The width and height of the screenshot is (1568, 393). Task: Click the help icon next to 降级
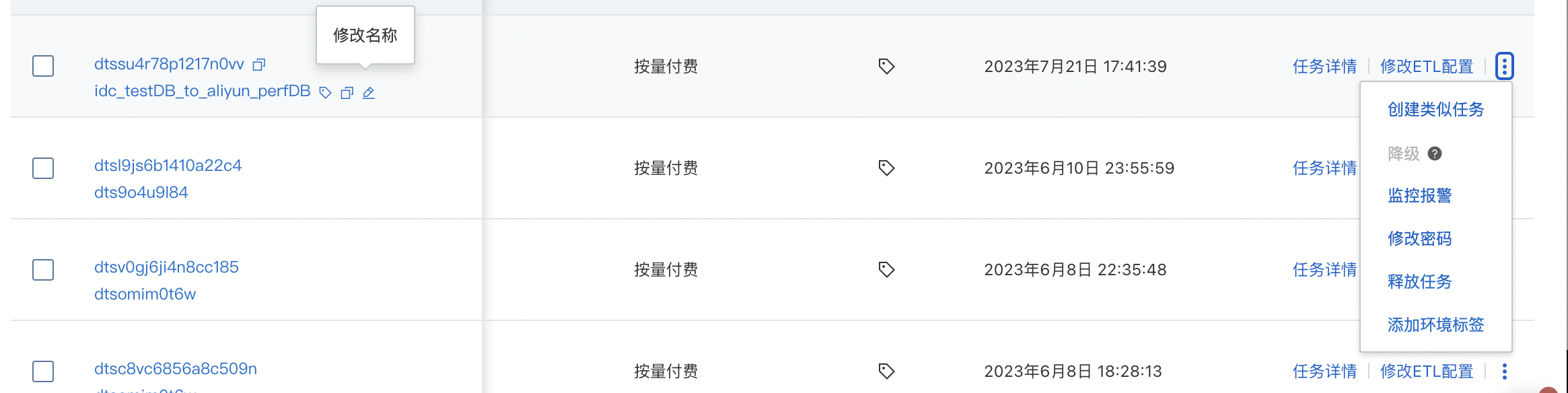coord(1435,153)
